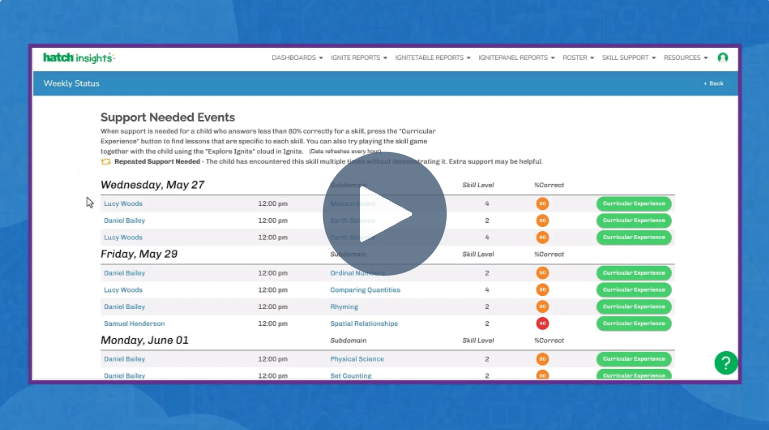Expand the Resources menu
The image size is (769, 430).
[686, 58]
